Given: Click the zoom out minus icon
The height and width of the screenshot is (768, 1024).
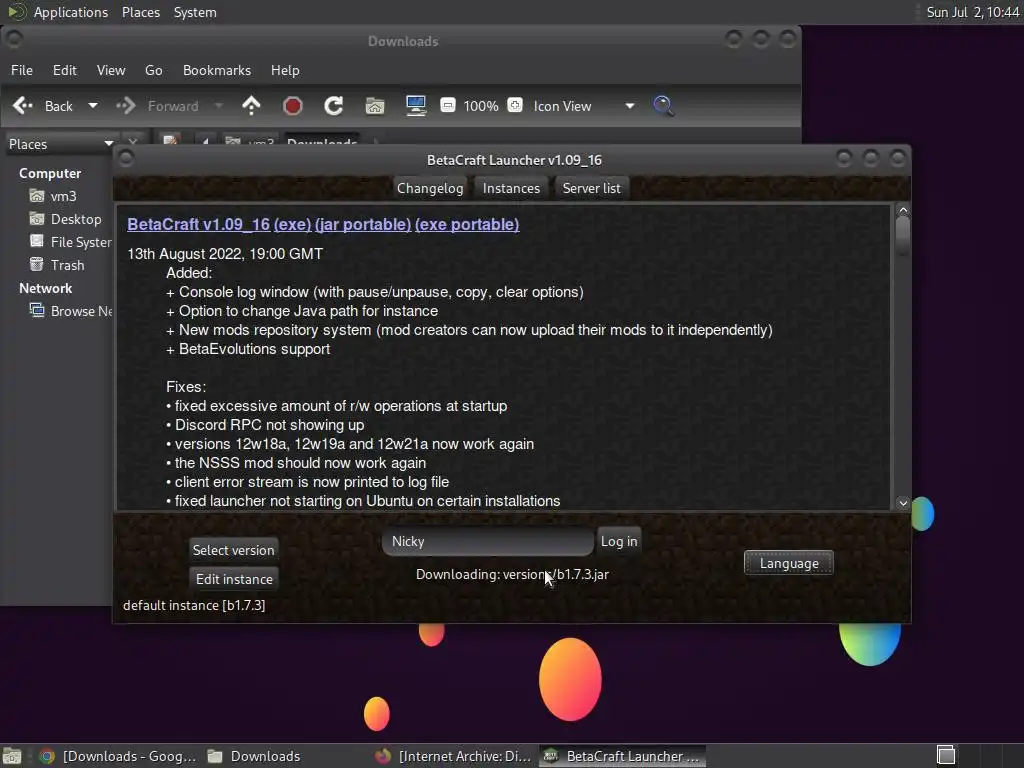Looking at the screenshot, I should (448, 105).
